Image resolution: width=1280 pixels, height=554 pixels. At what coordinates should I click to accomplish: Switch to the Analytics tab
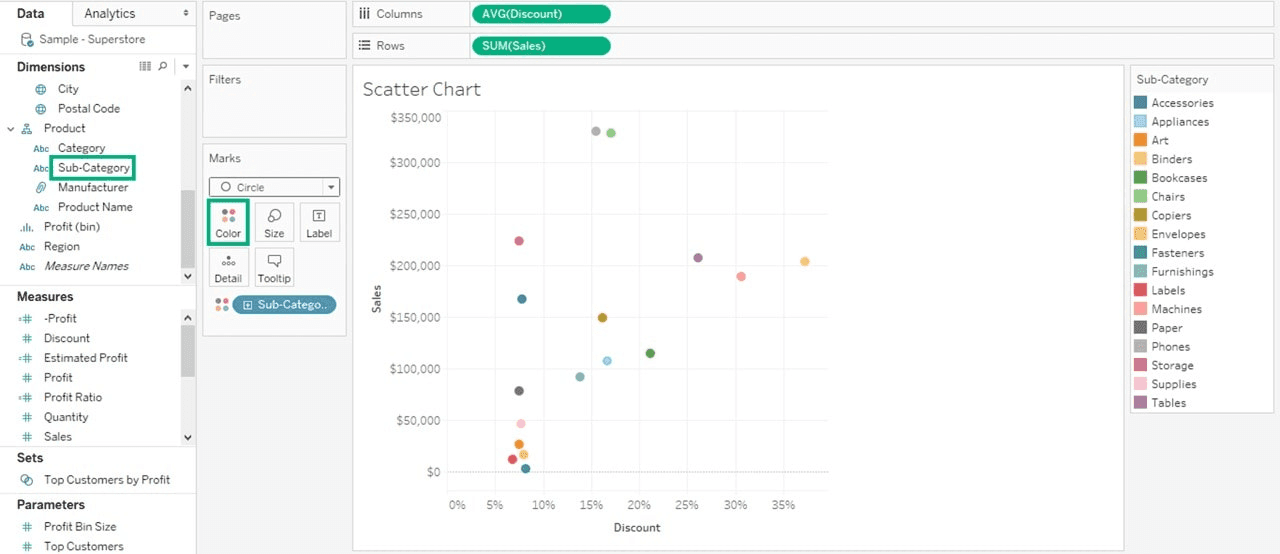[110, 13]
